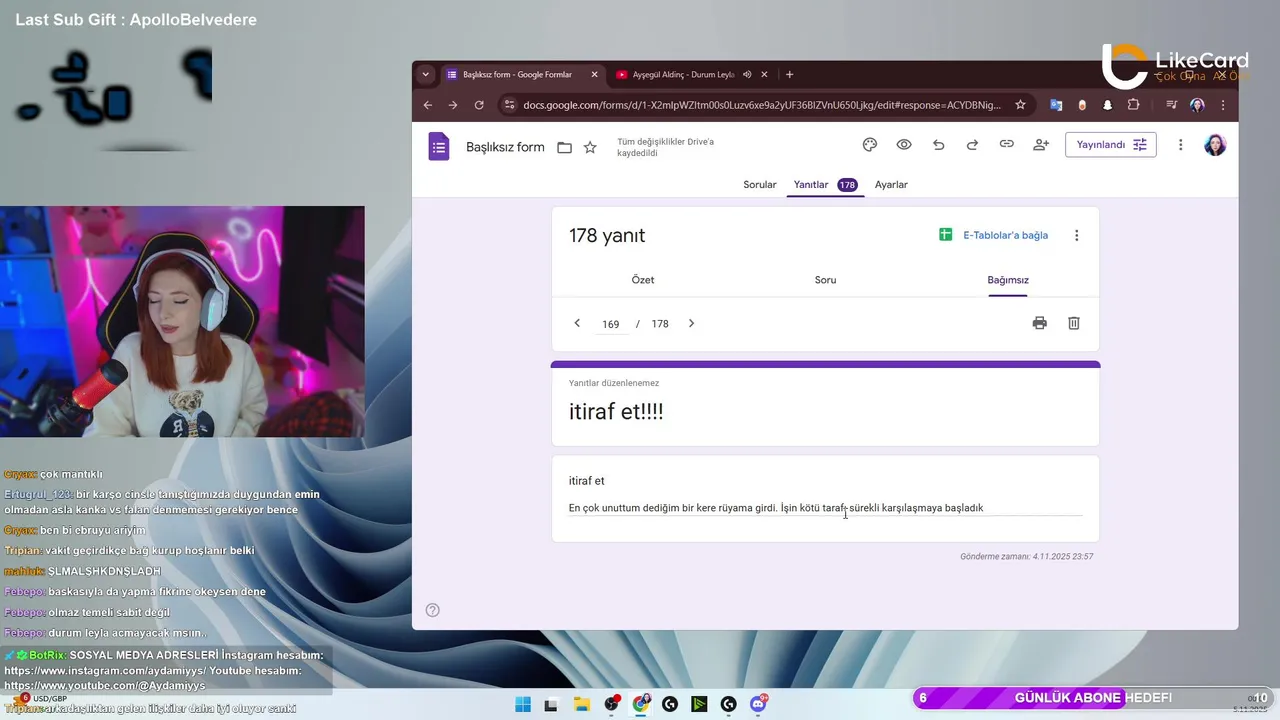Redo the last form change
The height and width of the screenshot is (720, 1280).
(972, 145)
